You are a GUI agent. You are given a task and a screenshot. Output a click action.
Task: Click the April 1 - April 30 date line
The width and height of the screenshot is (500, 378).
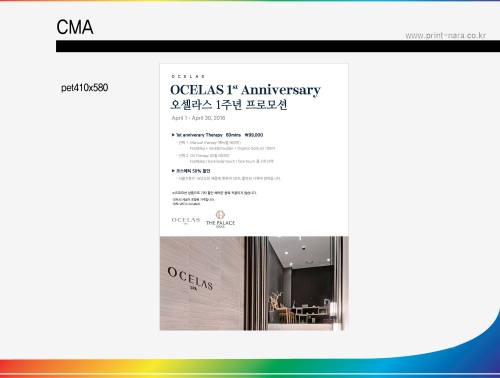pos(198,118)
